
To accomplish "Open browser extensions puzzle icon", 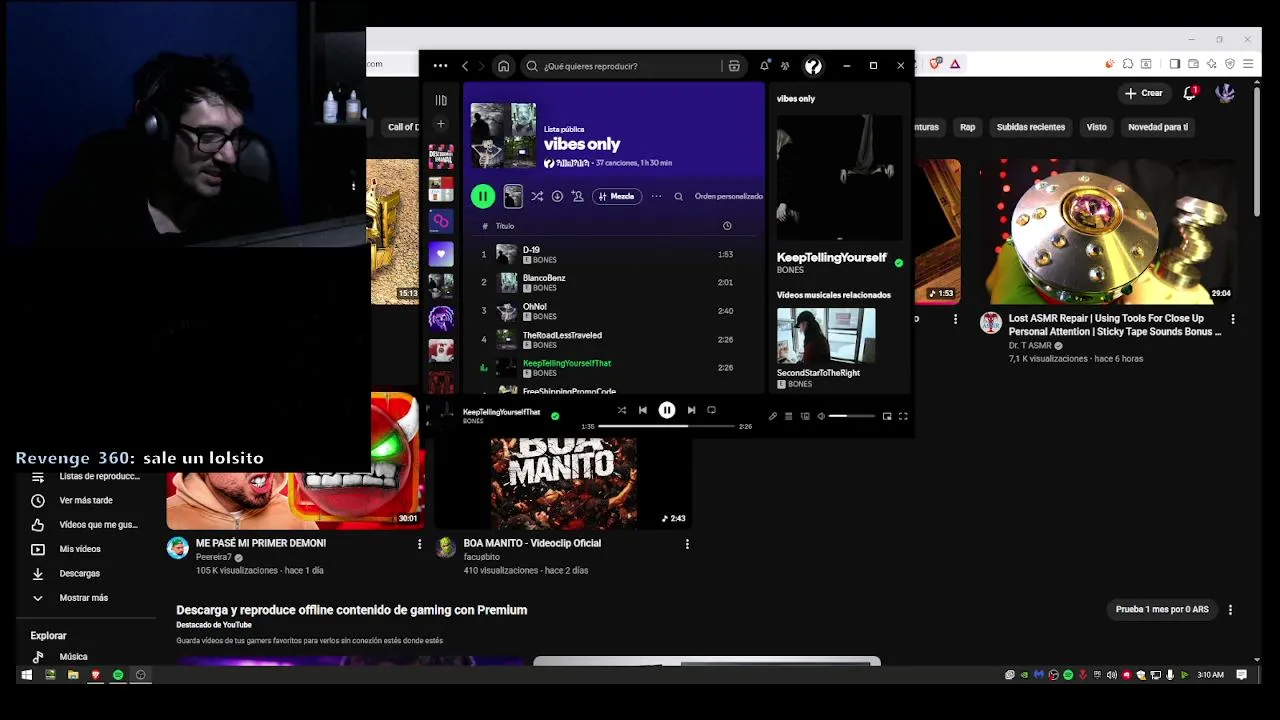I will [x=1128, y=64].
